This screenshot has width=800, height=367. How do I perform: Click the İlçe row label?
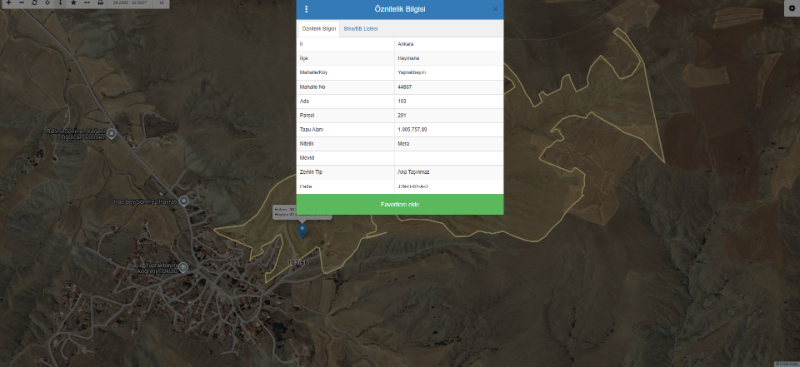304,59
